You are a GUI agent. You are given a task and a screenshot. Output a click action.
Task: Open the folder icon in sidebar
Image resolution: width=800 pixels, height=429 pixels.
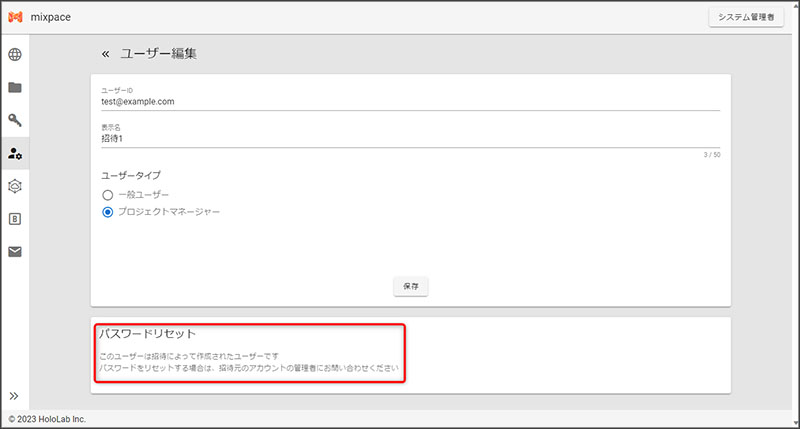(15, 87)
